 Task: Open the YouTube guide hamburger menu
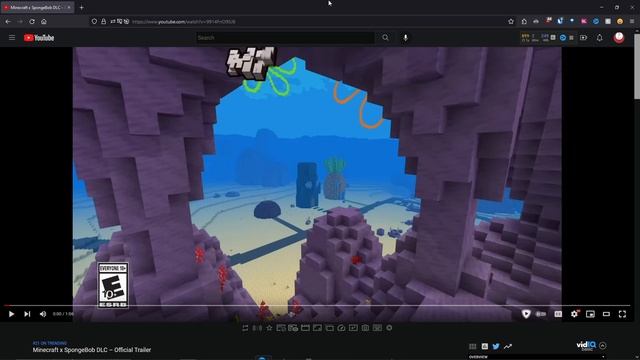pos(12,38)
